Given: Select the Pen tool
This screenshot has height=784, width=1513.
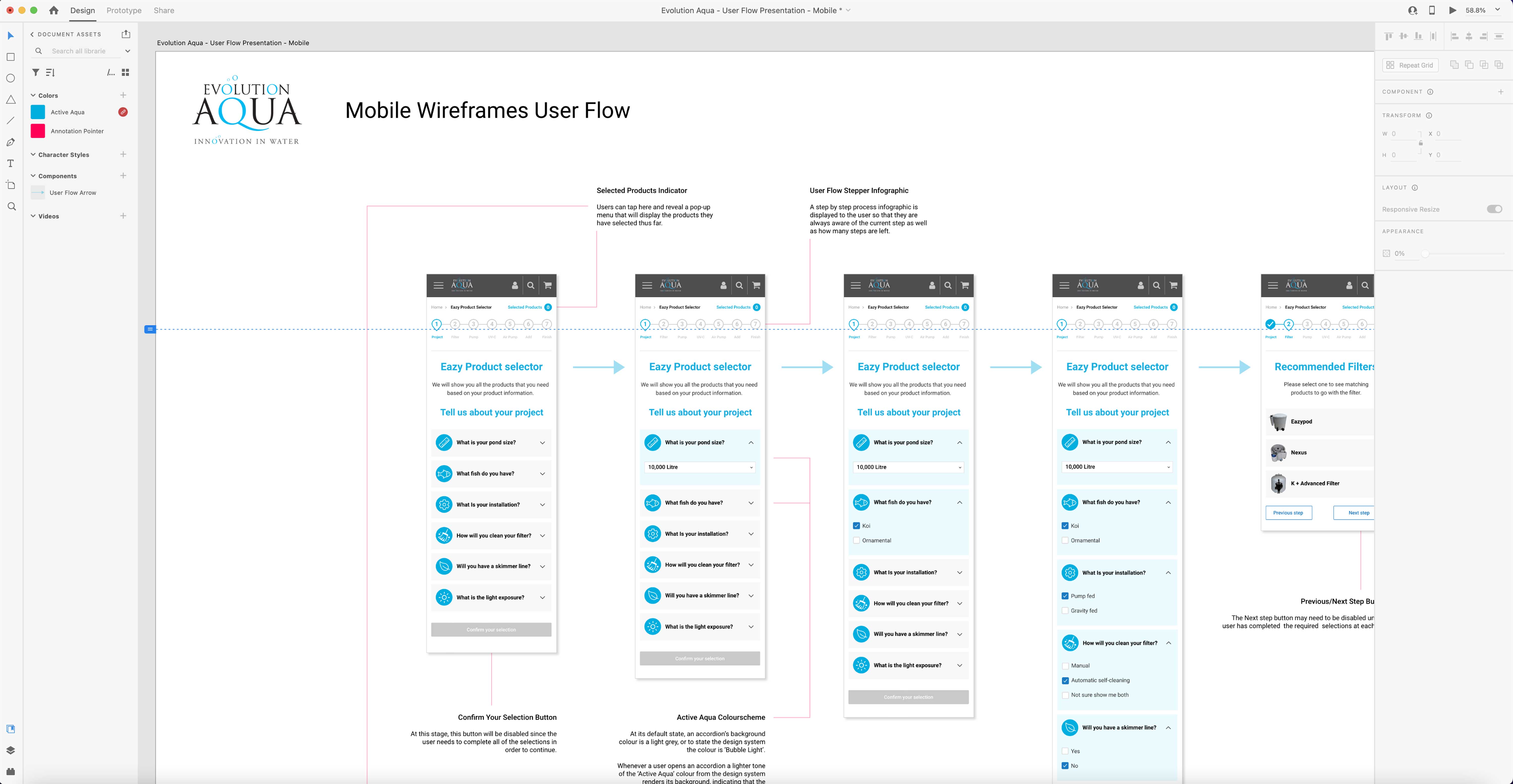Looking at the screenshot, I should pyautogui.click(x=11, y=142).
